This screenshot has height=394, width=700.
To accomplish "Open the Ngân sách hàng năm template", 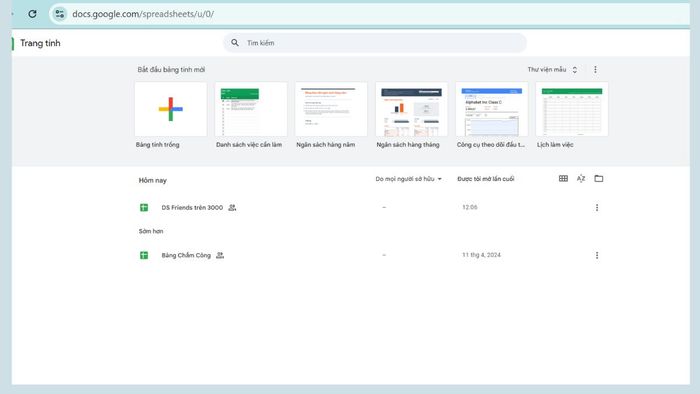I will 331,109.
